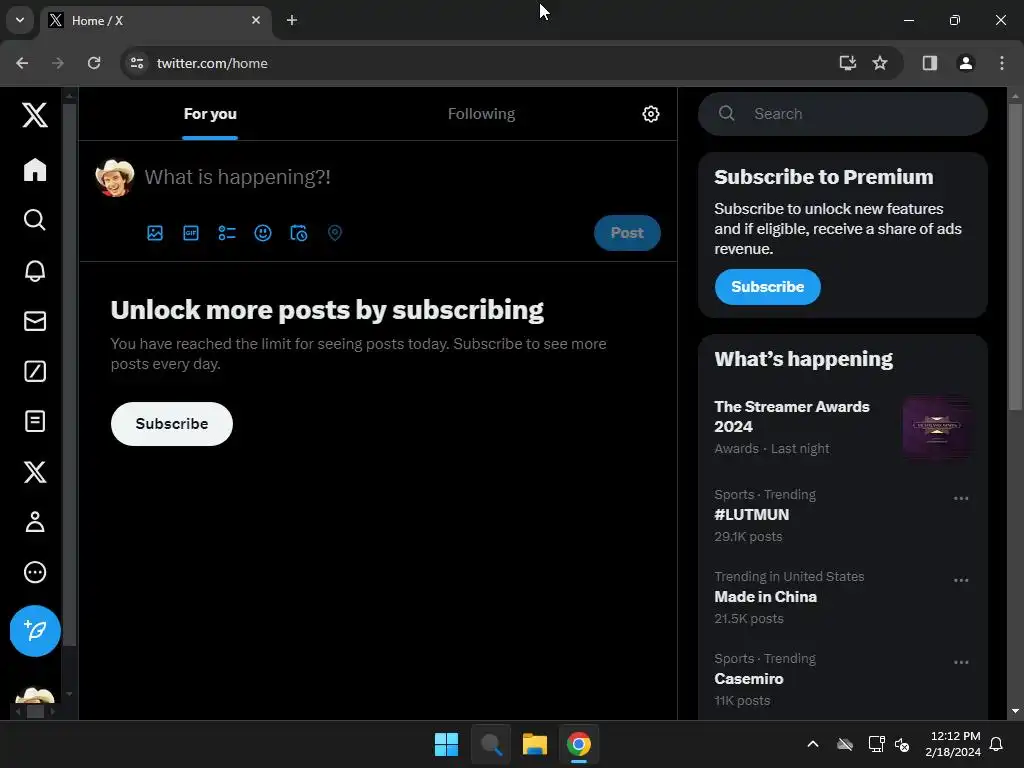
Task: Open more options for Casemiro trend
Action: coord(961,662)
